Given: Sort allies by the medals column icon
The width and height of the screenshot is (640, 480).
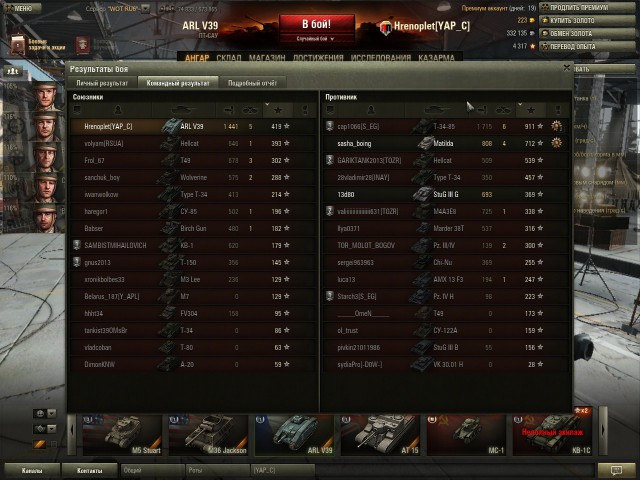Looking at the screenshot, I should [x=305, y=110].
